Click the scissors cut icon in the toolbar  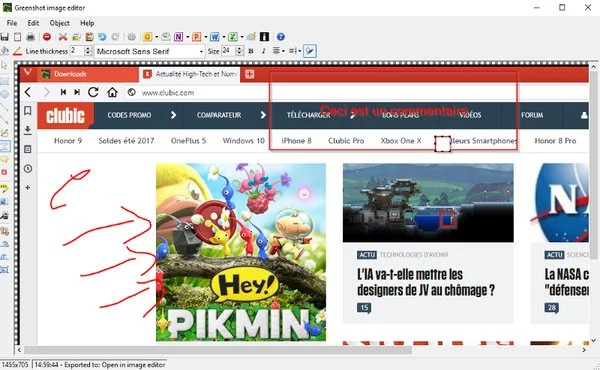point(63,37)
